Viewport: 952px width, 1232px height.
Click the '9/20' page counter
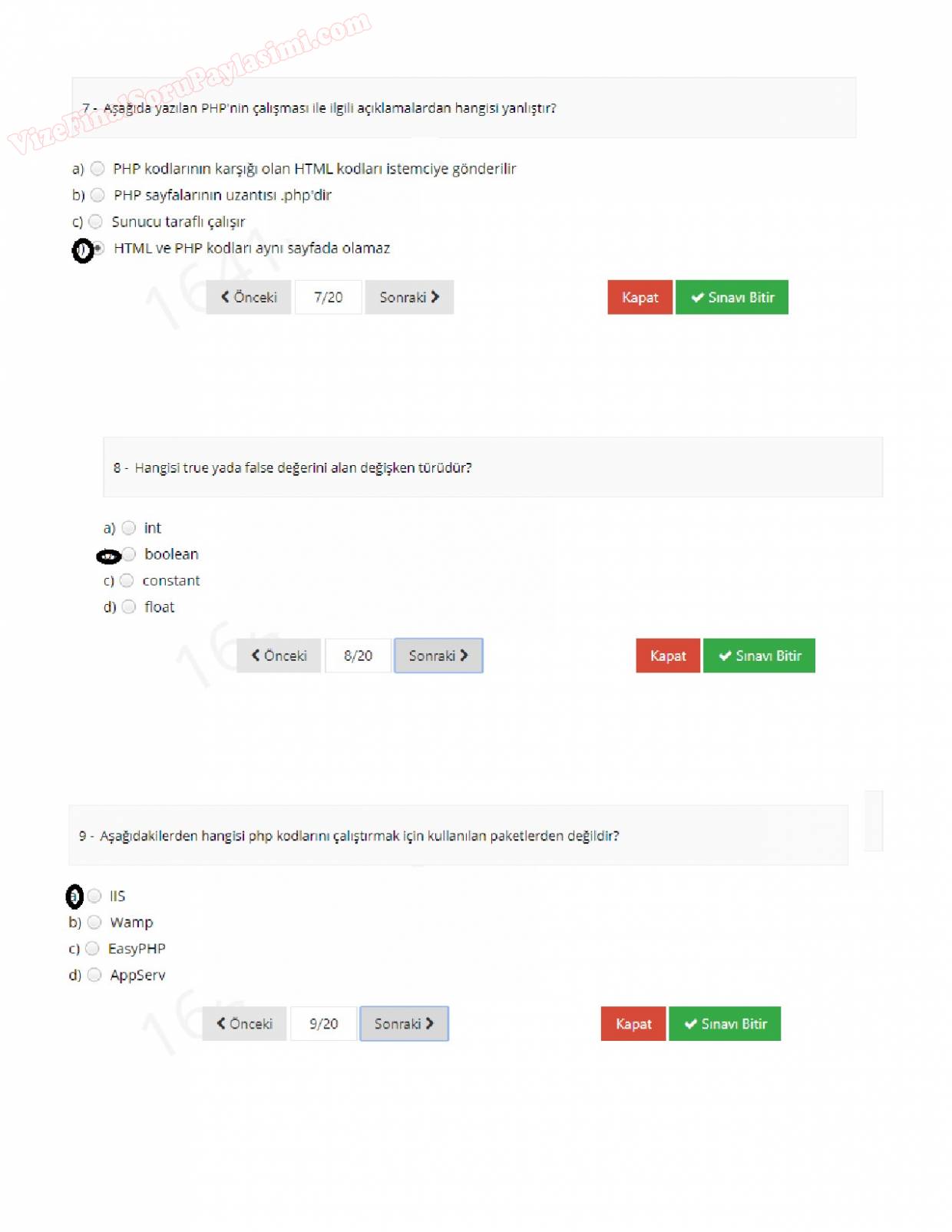coord(323,1024)
